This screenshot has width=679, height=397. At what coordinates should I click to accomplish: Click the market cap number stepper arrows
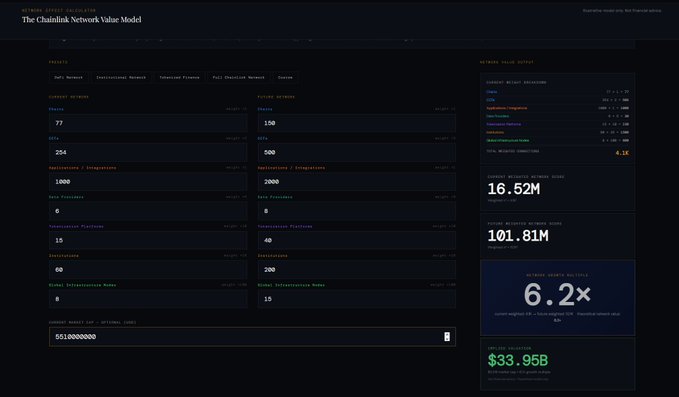pos(447,337)
